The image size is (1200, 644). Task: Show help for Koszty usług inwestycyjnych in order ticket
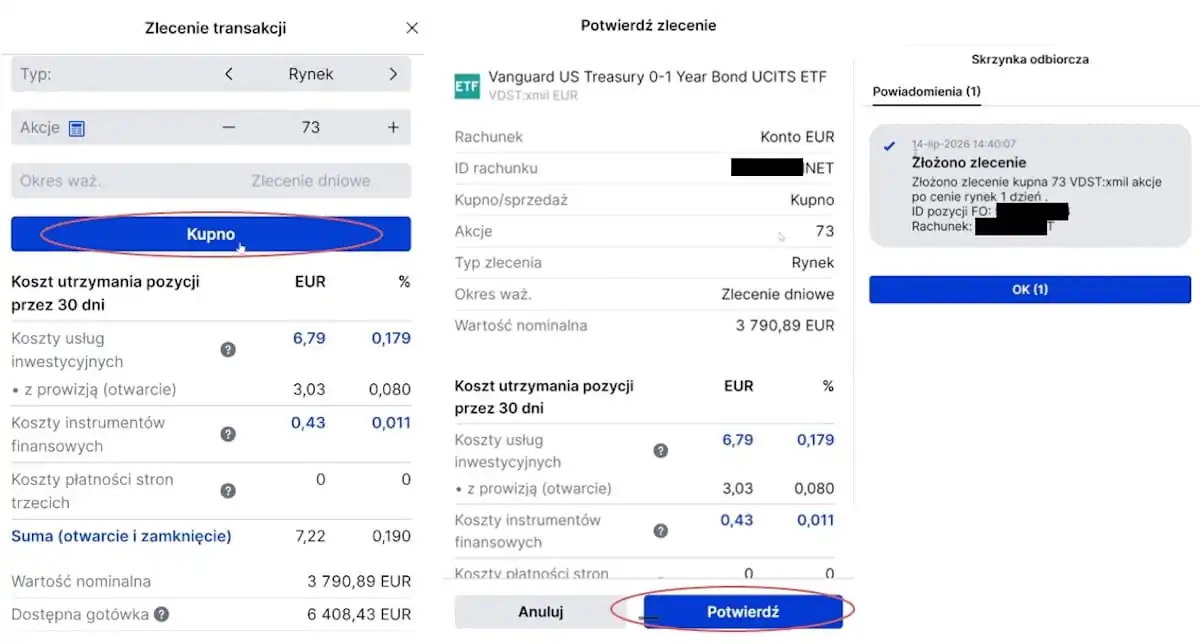click(x=228, y=349)
